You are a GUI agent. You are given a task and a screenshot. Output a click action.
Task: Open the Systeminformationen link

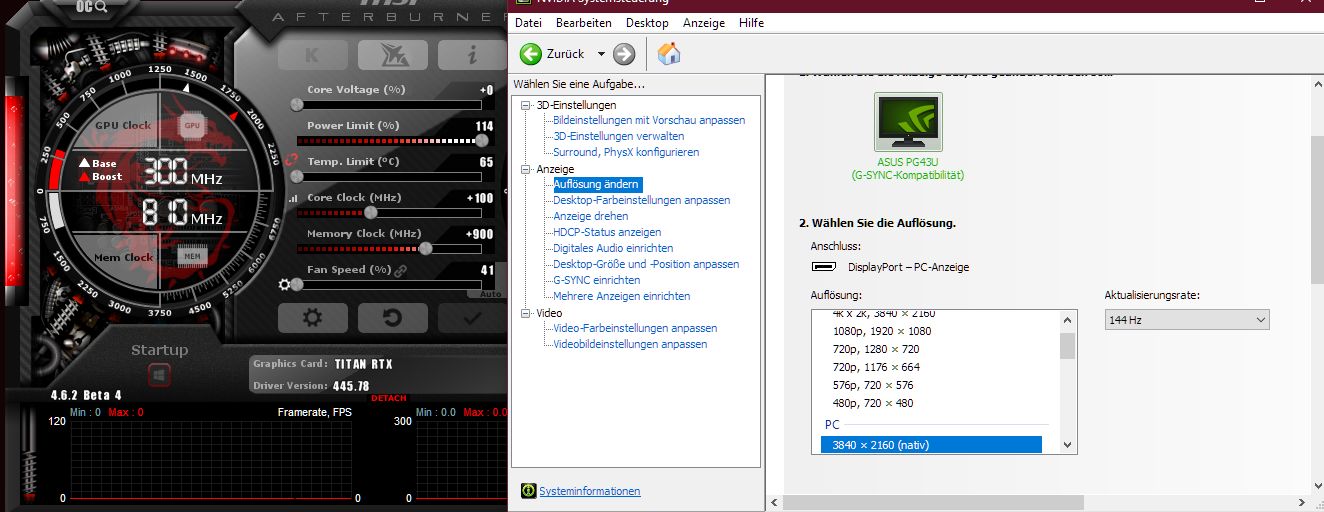pyautogui.click(x=590, y=491)
